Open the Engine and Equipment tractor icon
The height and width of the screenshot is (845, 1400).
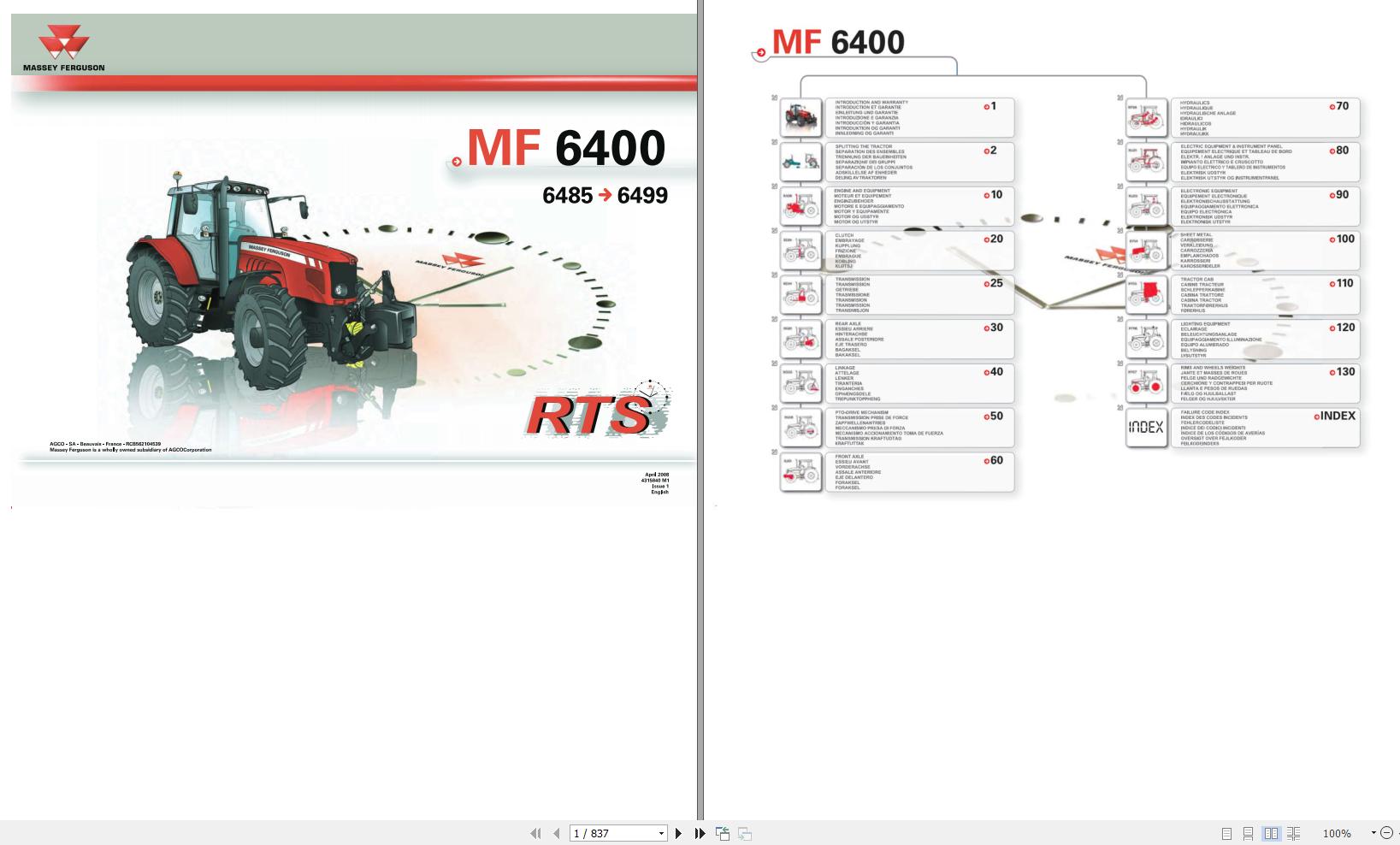click(x=801, y=206)
